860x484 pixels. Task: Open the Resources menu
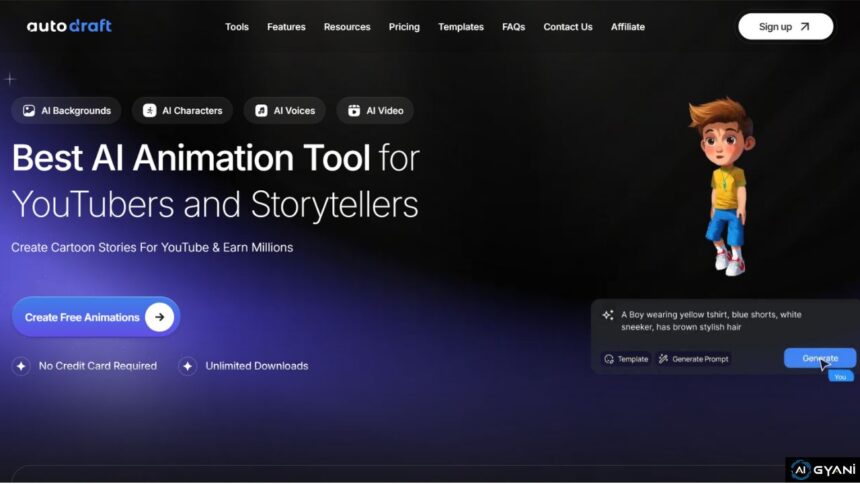(347, 27)
